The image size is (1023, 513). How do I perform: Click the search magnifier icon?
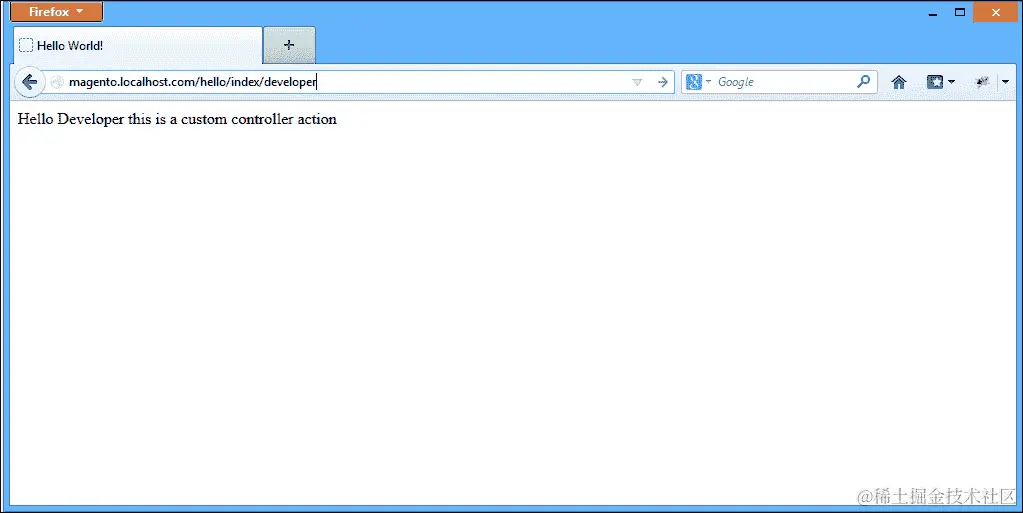pos(864,82)
